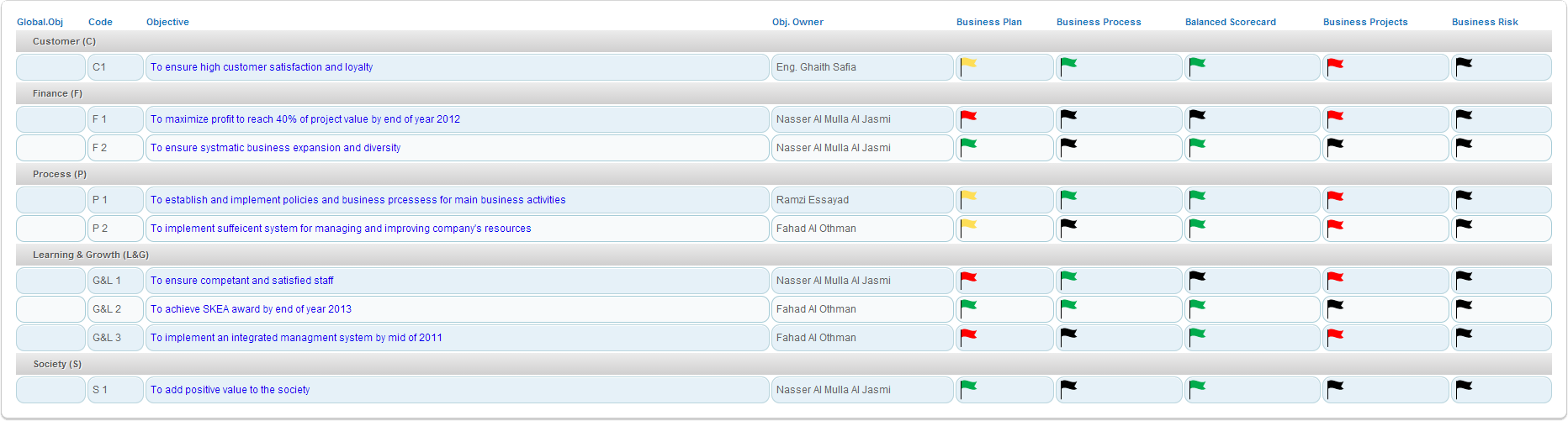Click green Balanced Scorecard flag for F 2
The width and height of the screenshot is (1568, 421).
tap(1197, 145)
